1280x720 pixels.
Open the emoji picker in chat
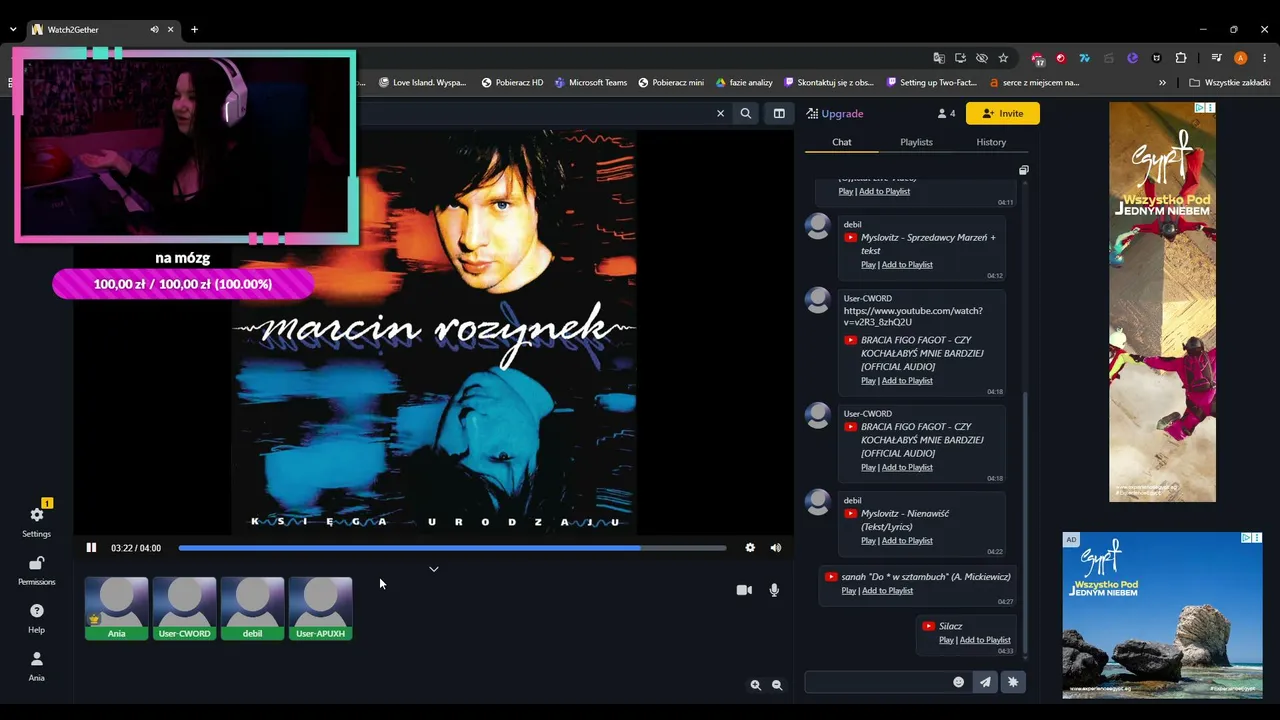[958, 682]
